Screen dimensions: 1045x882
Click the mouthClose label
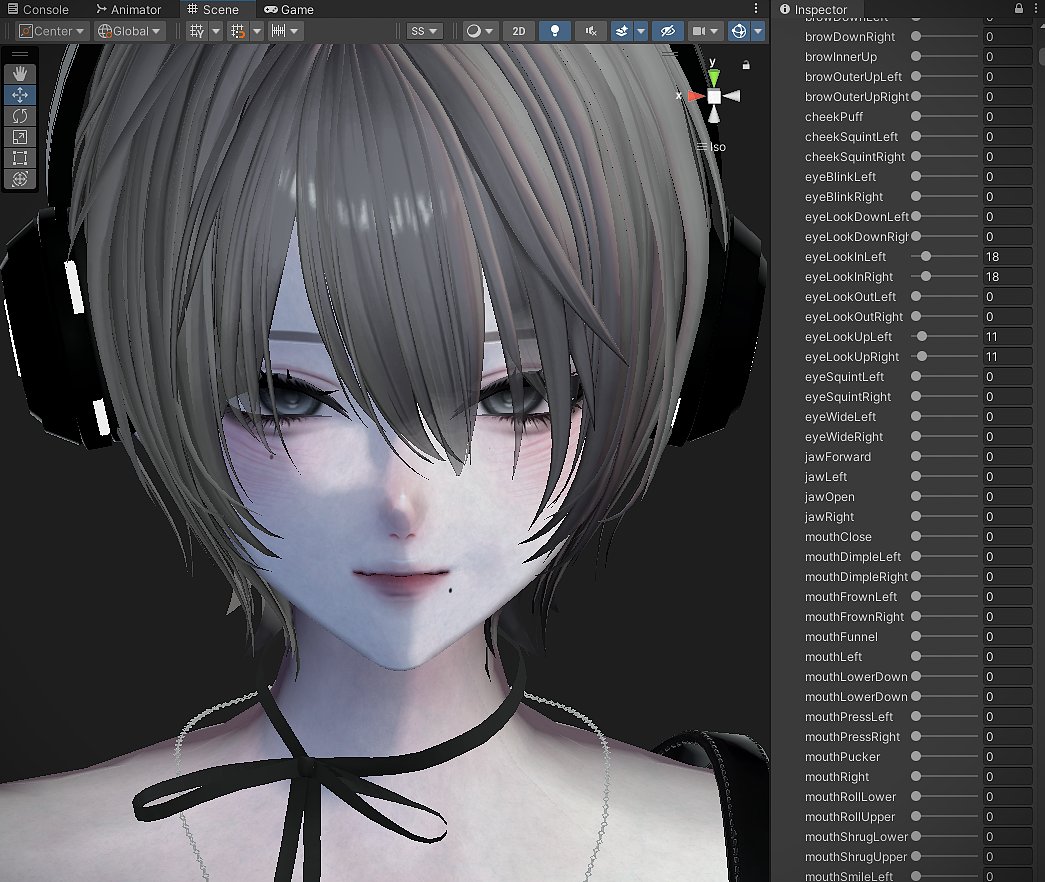(x=838, y=537)
